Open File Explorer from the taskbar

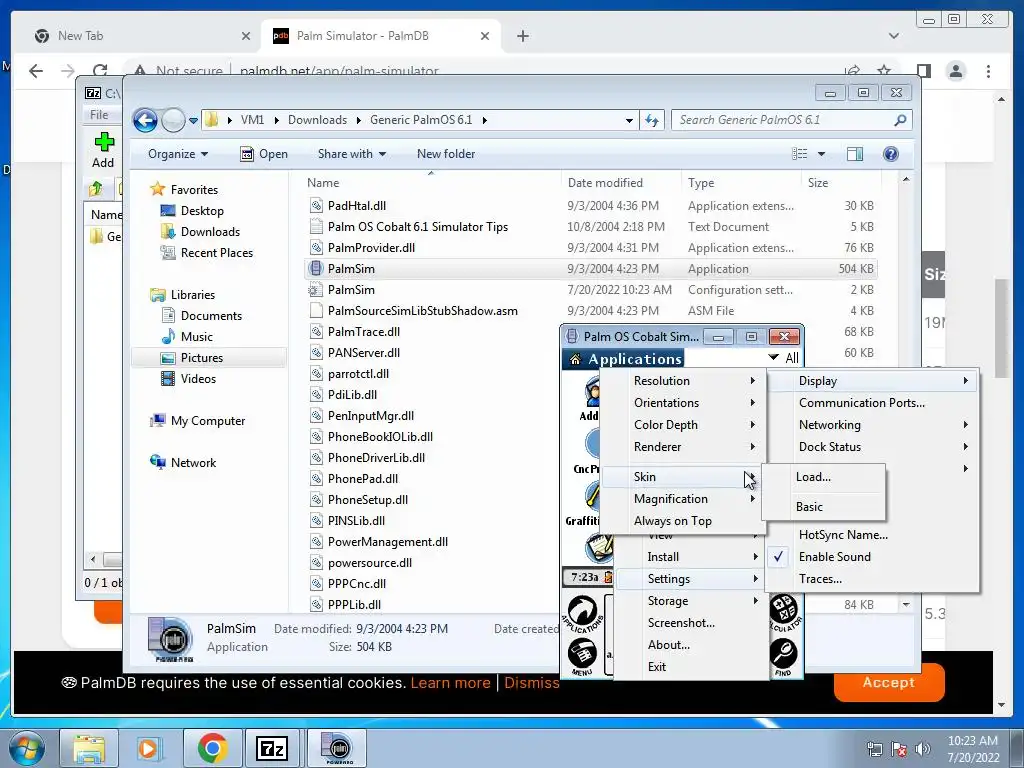[x=89, y=748]
